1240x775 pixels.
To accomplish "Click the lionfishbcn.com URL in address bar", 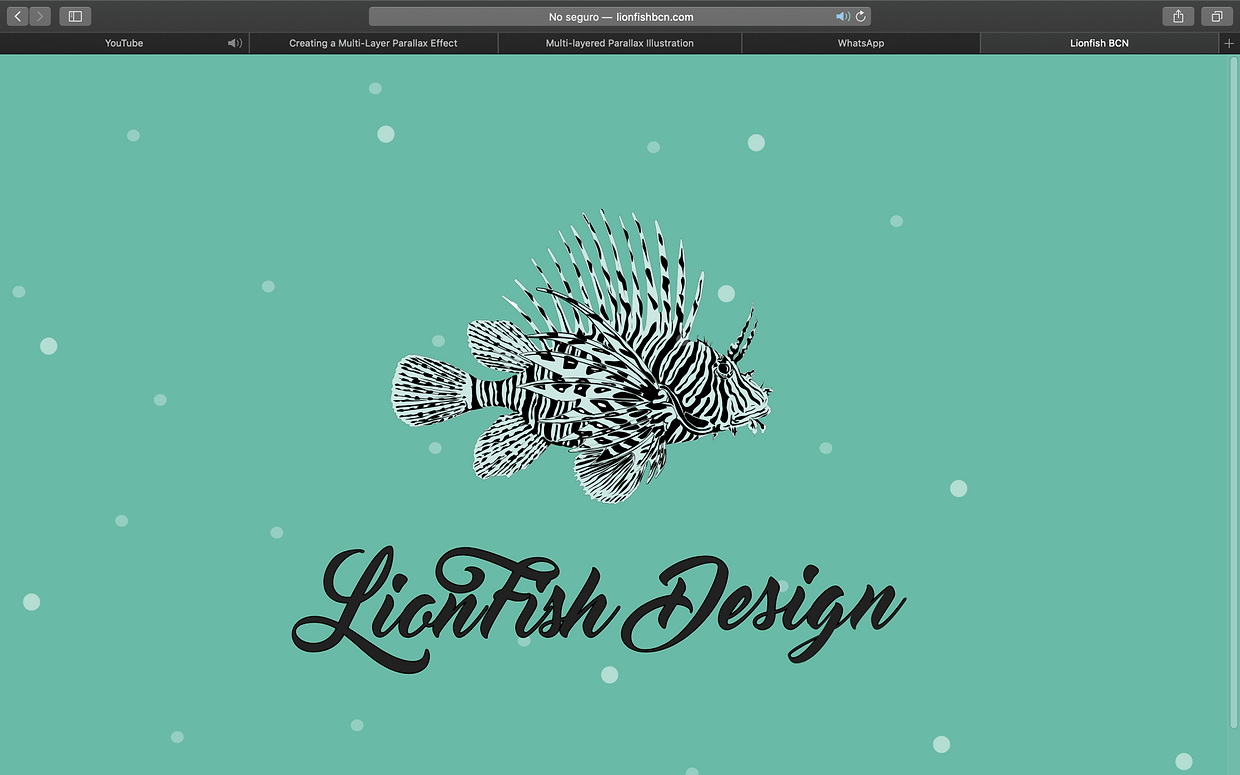I will (x=655, y=17).
